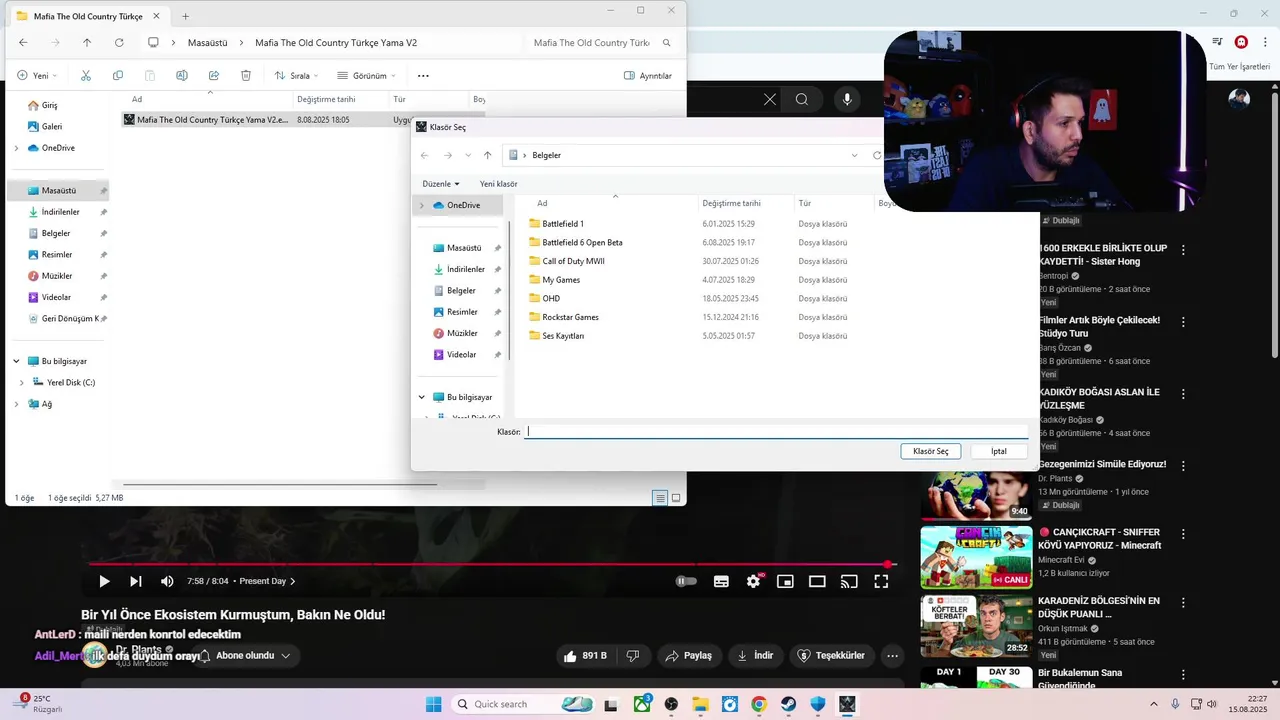Open the Görünüm view dropdown
The height and width of the screenshot is (720, 1280).
click(x=366, y=76)
